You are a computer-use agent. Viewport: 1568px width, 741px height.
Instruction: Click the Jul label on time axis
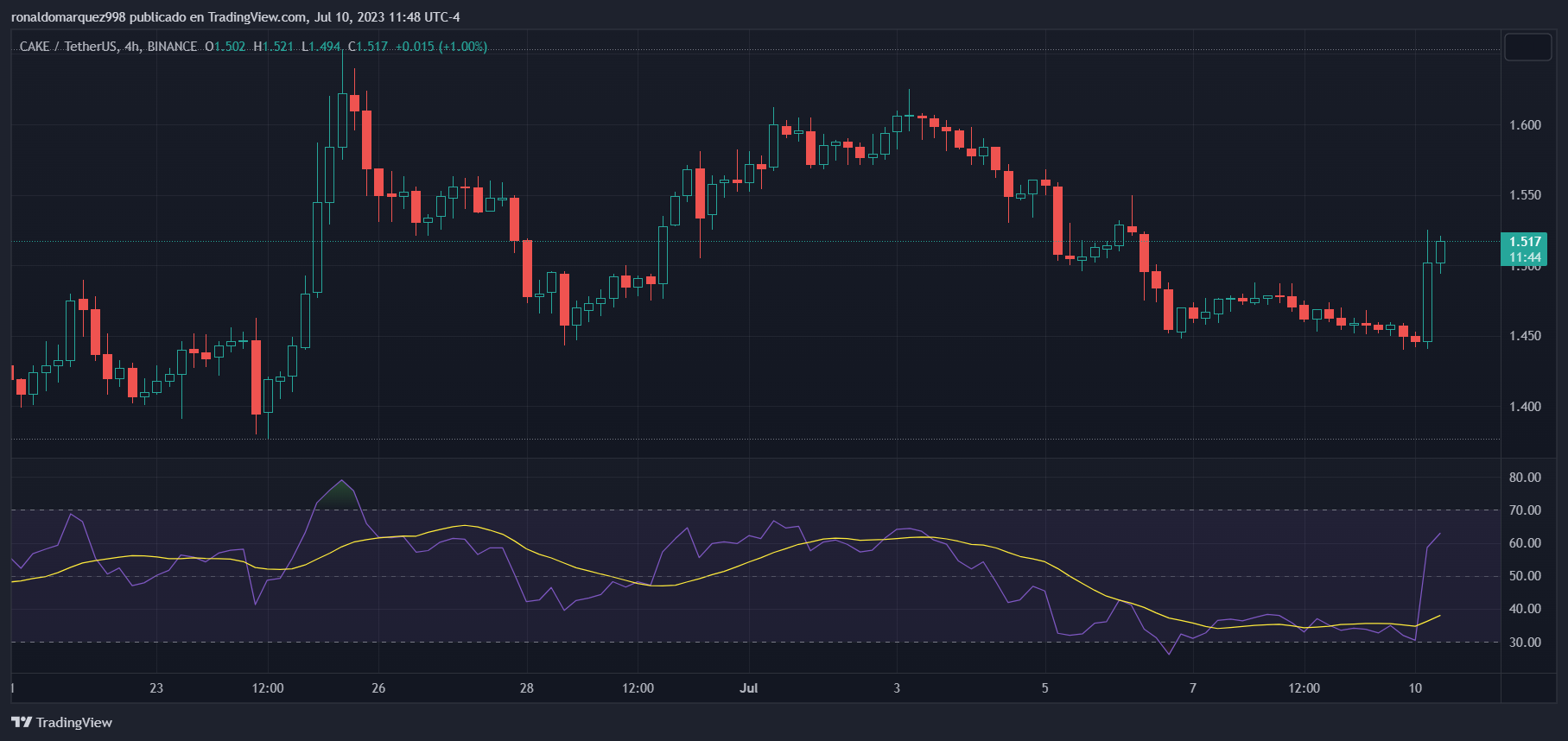749,688
